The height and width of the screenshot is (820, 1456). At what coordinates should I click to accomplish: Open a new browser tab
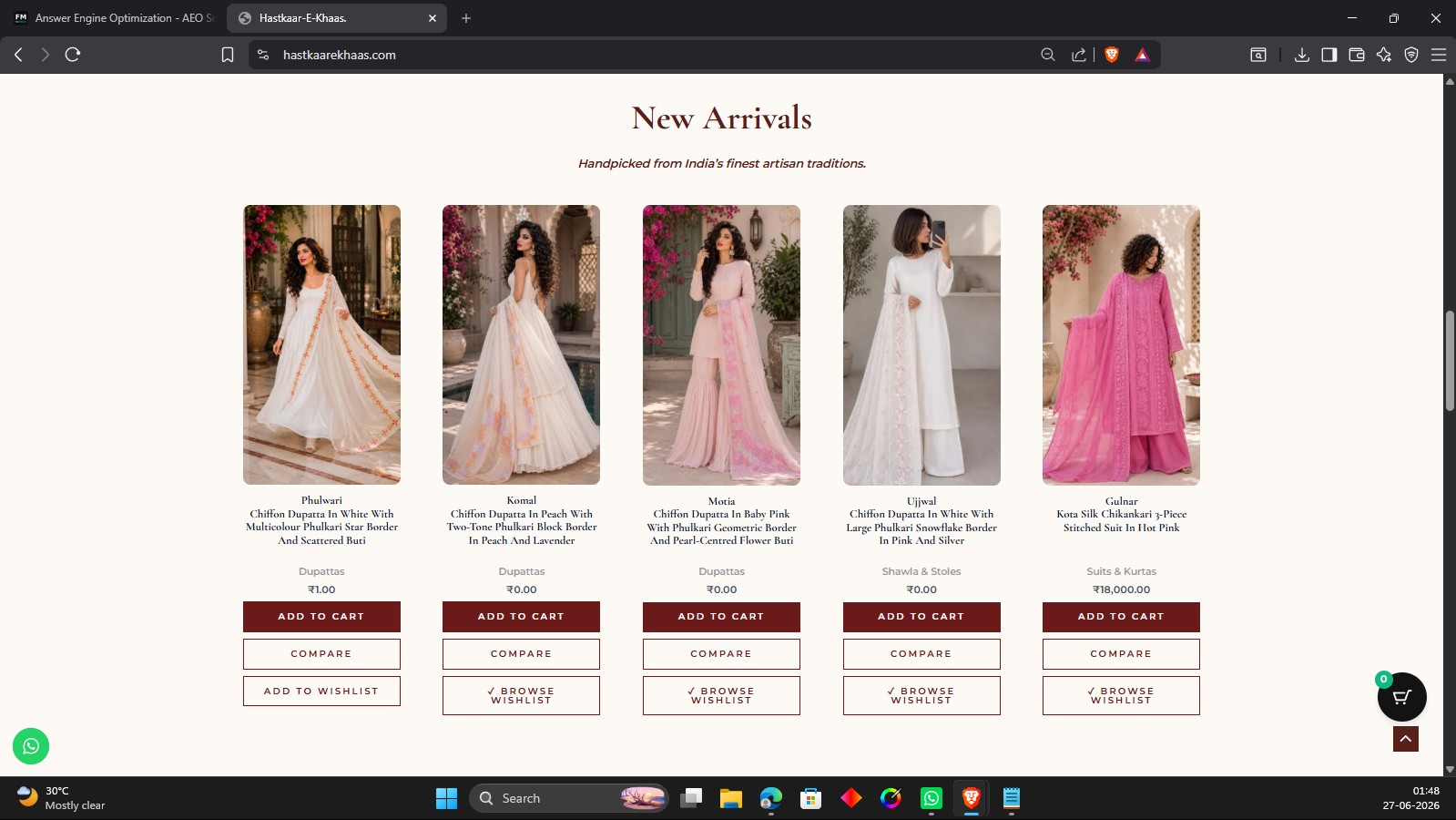(466, 18)
